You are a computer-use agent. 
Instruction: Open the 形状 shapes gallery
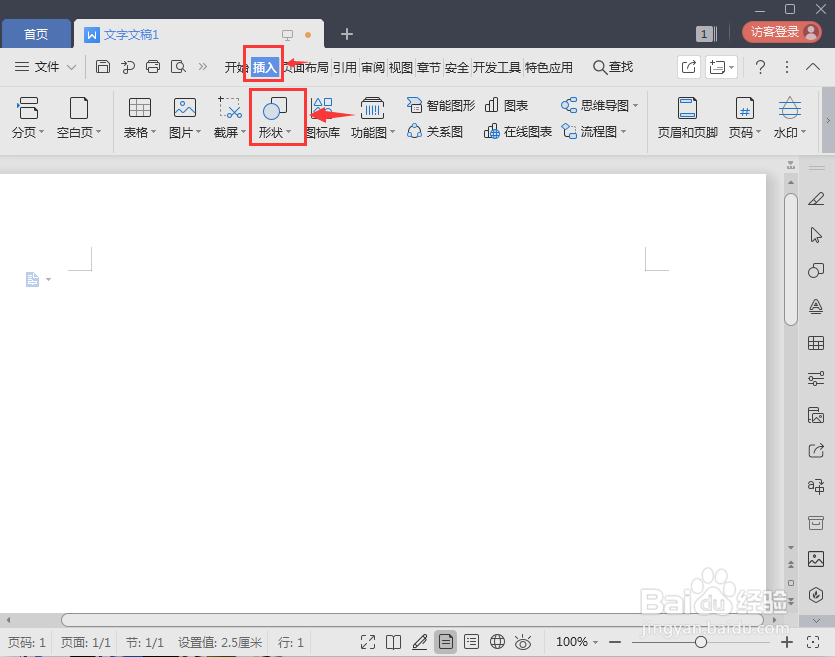point(275,118)
